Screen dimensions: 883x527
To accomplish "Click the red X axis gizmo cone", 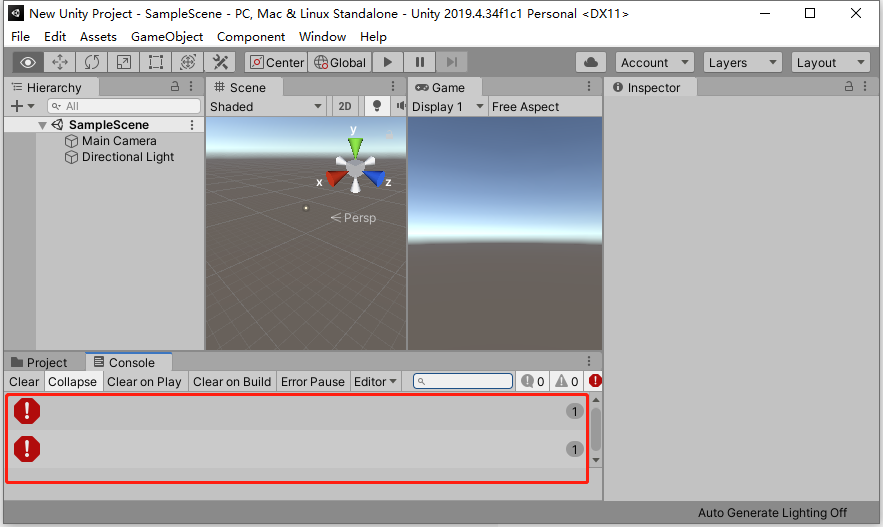I will point(336,178).
